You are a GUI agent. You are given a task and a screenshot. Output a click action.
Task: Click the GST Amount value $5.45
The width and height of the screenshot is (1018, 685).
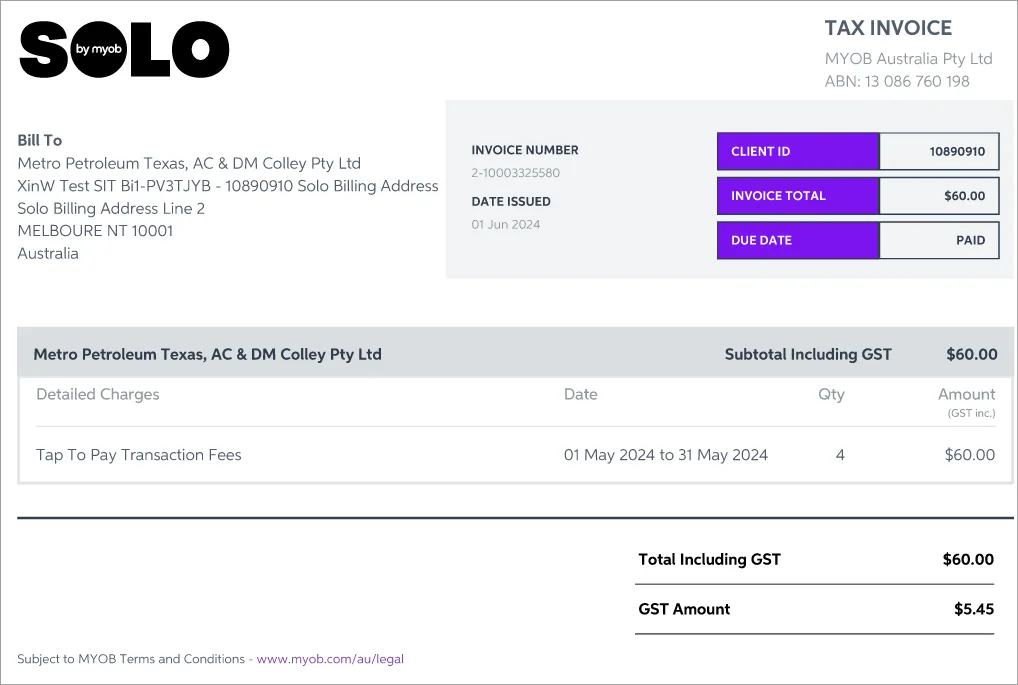click(974, 609)
